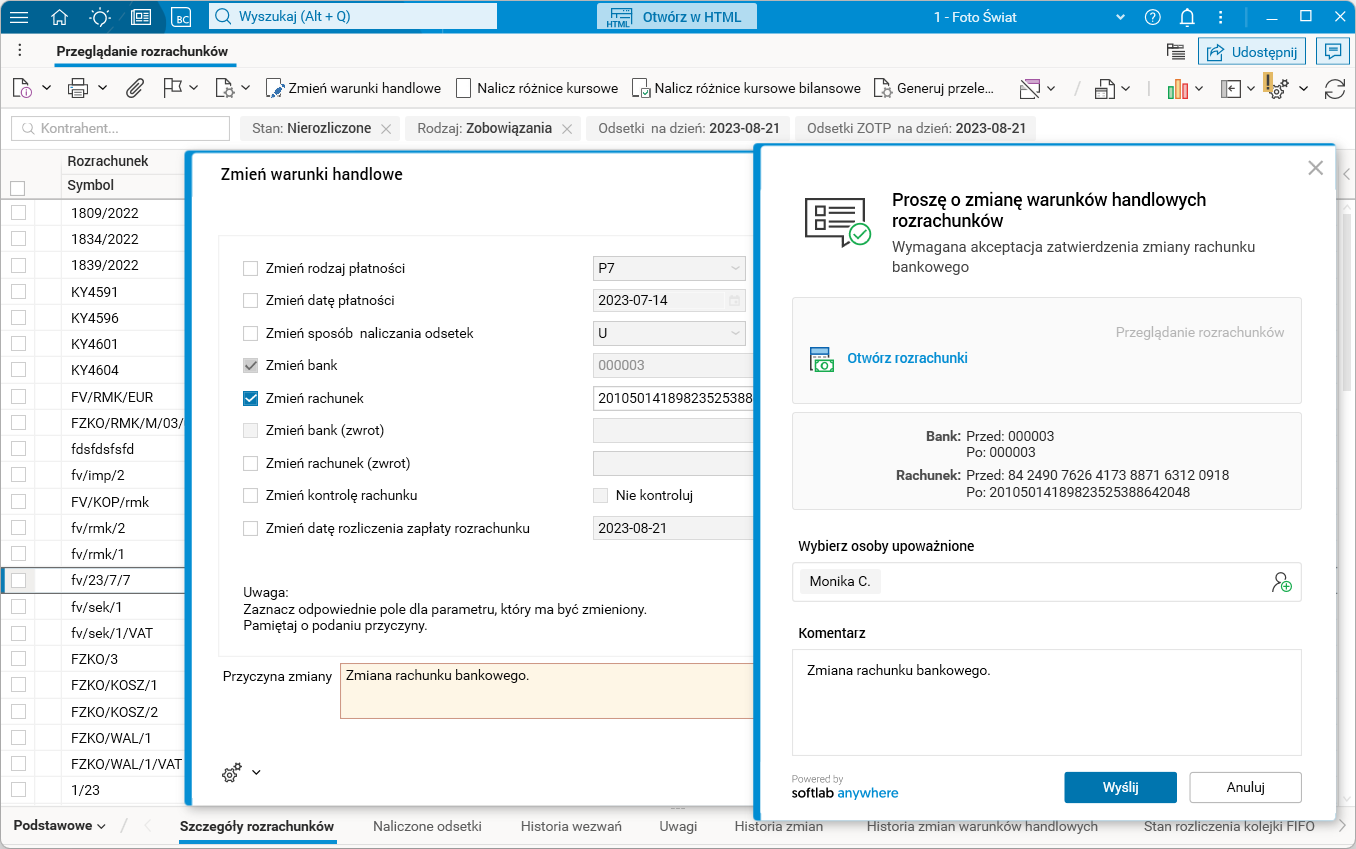Screen dimensions: 1356x849
Task: Open the comments speech bubble icon
Action: point(1331,52)
